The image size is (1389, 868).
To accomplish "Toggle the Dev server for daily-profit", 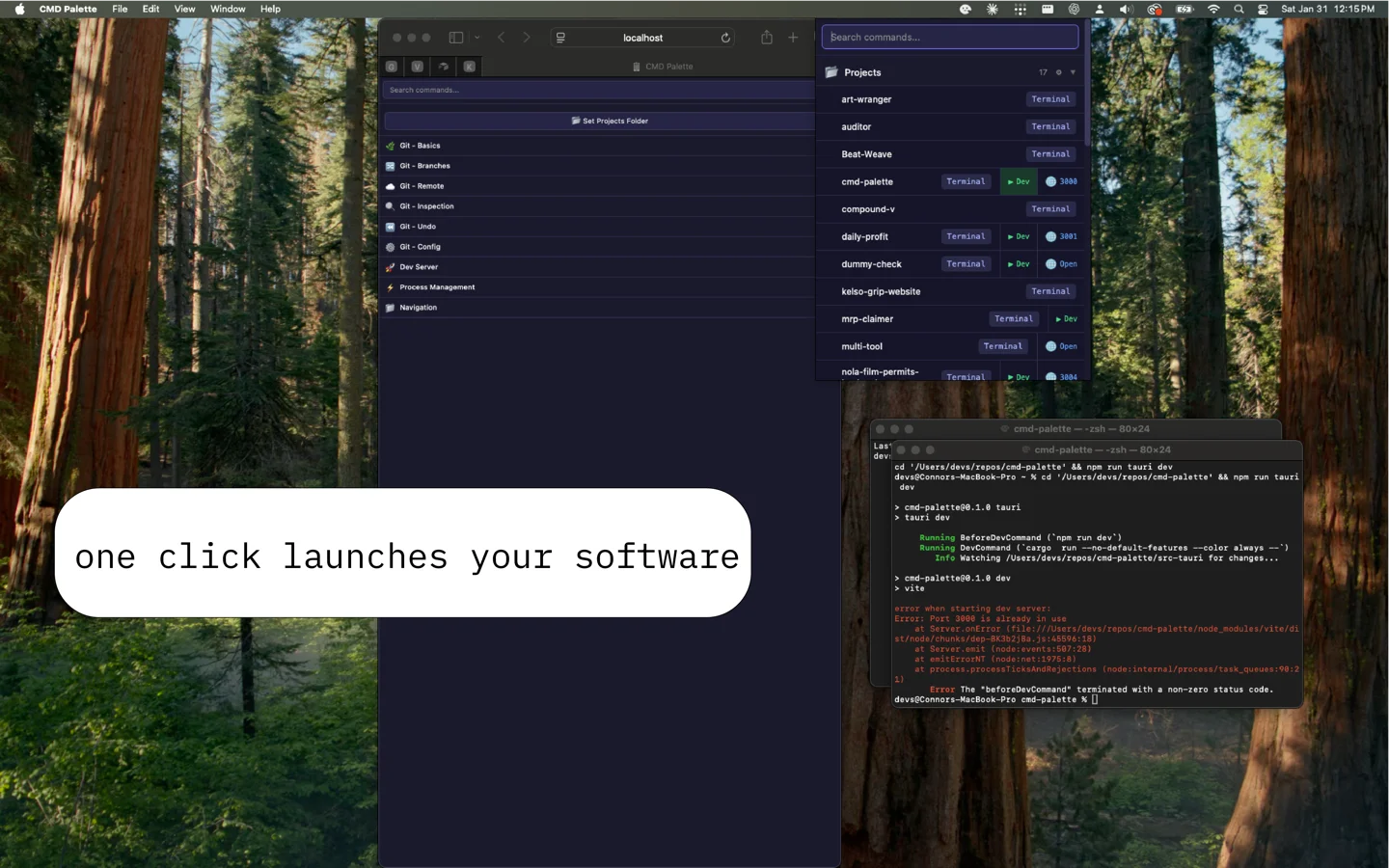I will pyautogui.click(x=1018, y=236).
